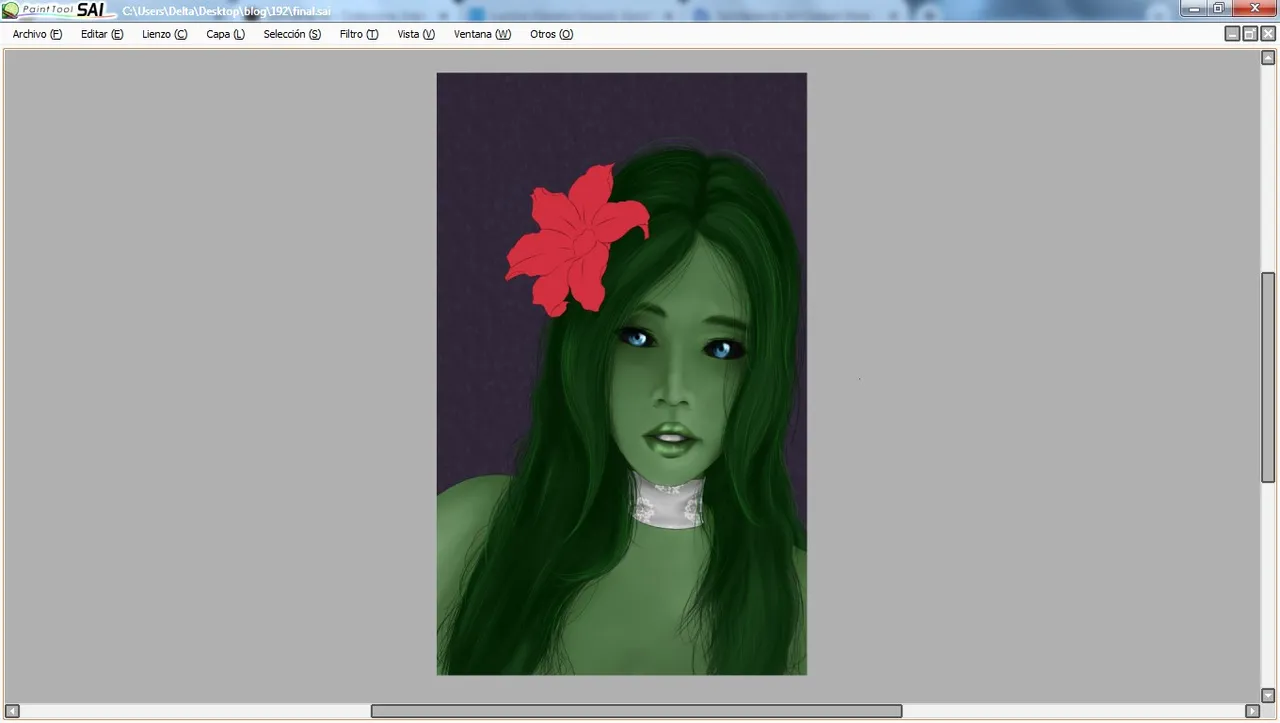This screenshot has height=723, width=1280.
Task: Click the horizontal scrollbar thumb
Action: click(636, 711)
